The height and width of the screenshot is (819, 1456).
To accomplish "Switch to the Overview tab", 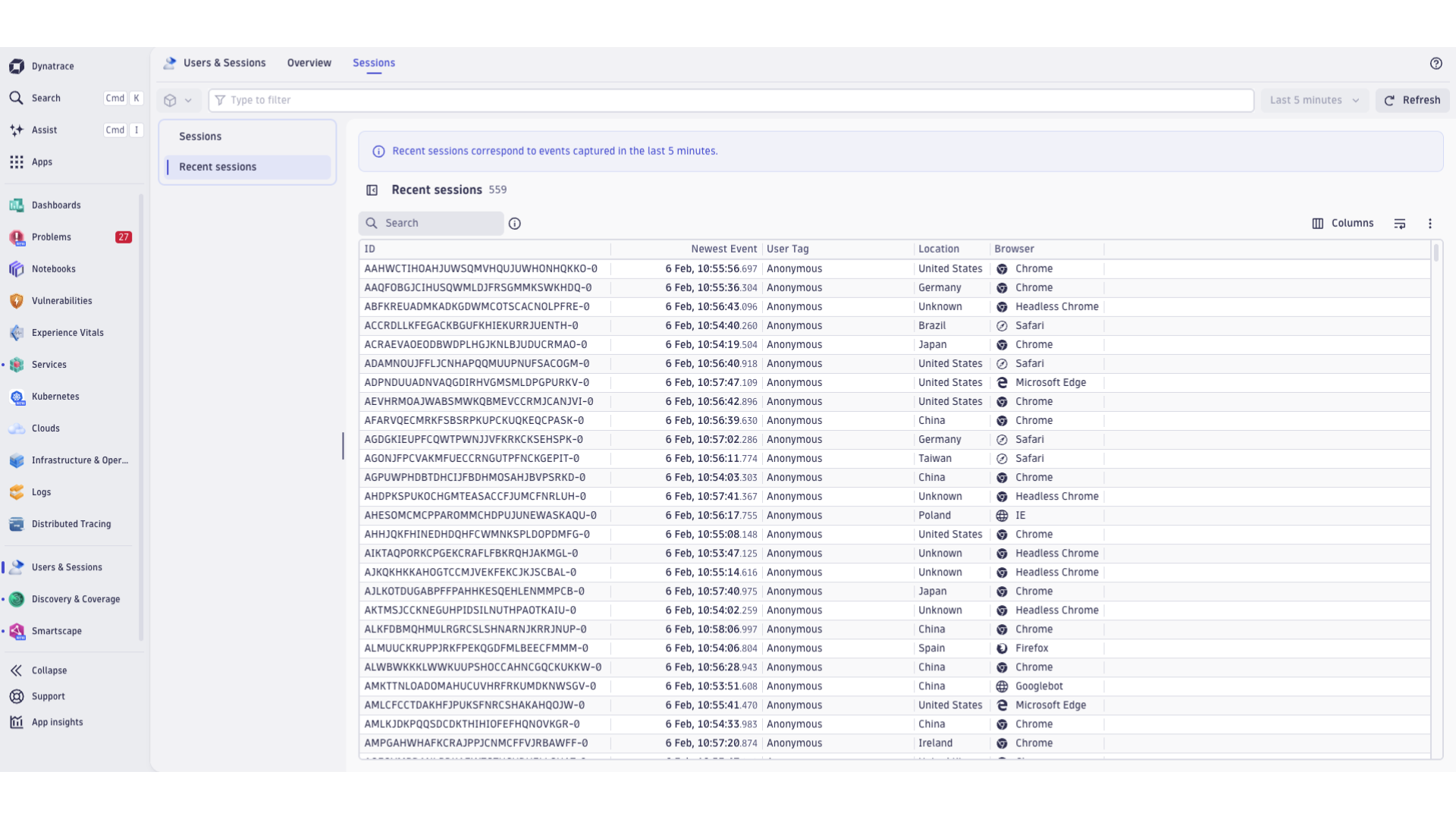I will 309,63.
